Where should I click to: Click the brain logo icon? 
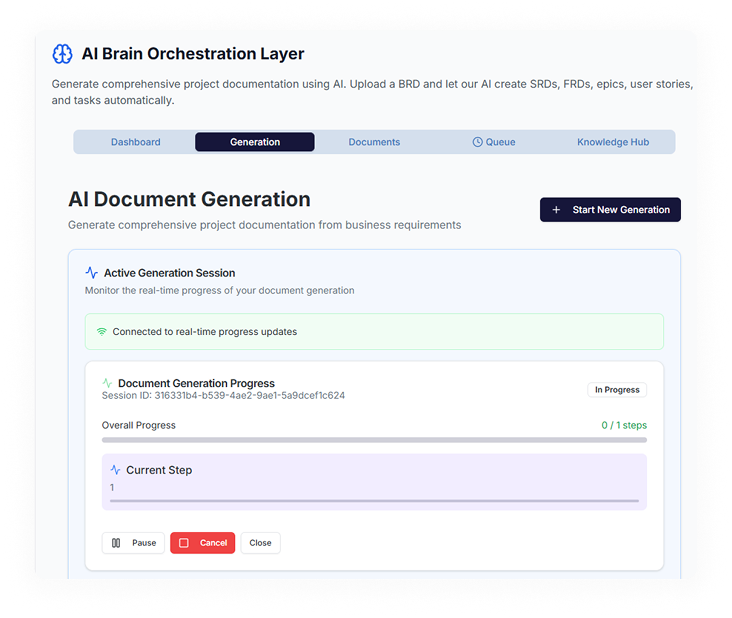click(62, 54)
